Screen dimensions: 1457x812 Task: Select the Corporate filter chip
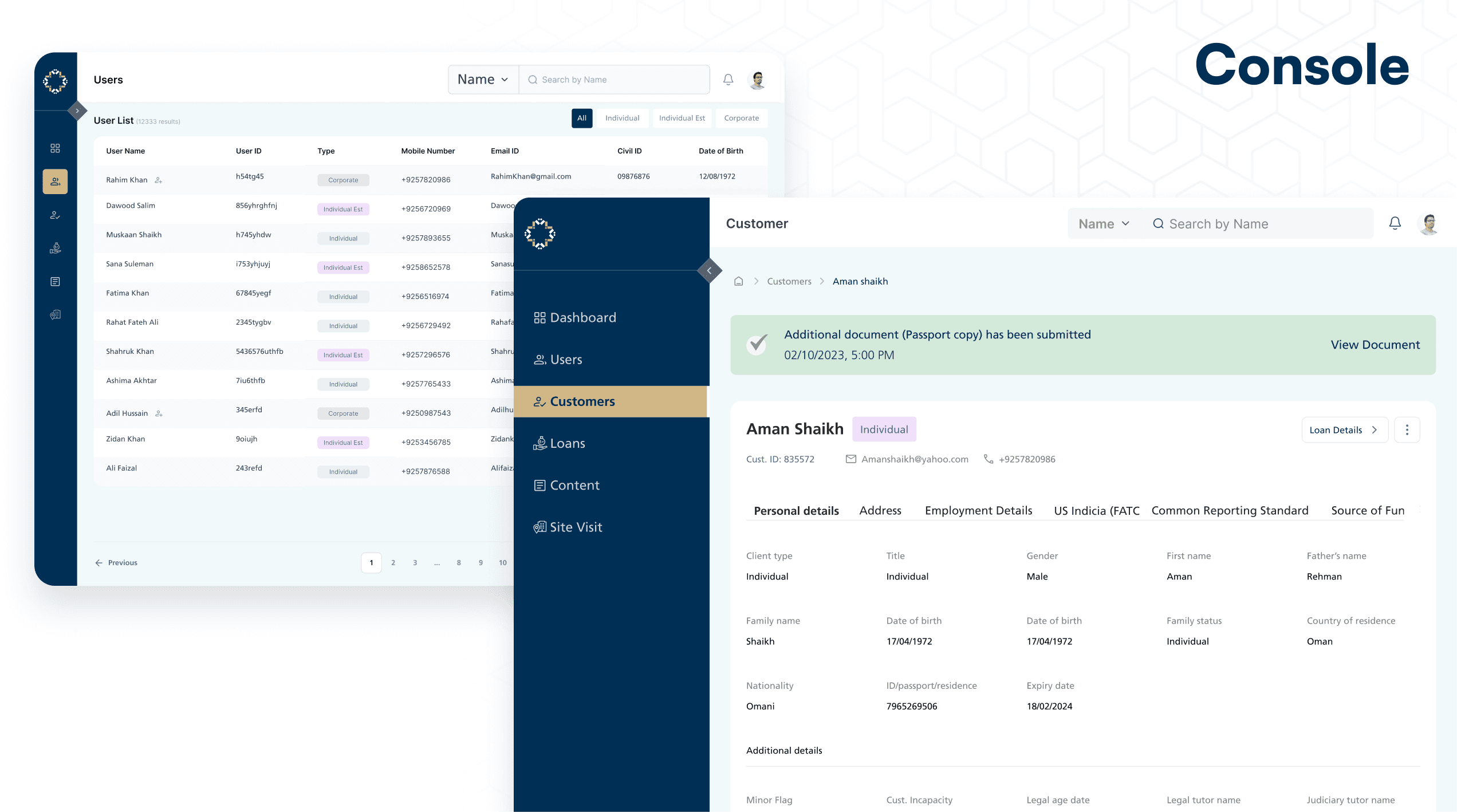(x=741, y=118)
